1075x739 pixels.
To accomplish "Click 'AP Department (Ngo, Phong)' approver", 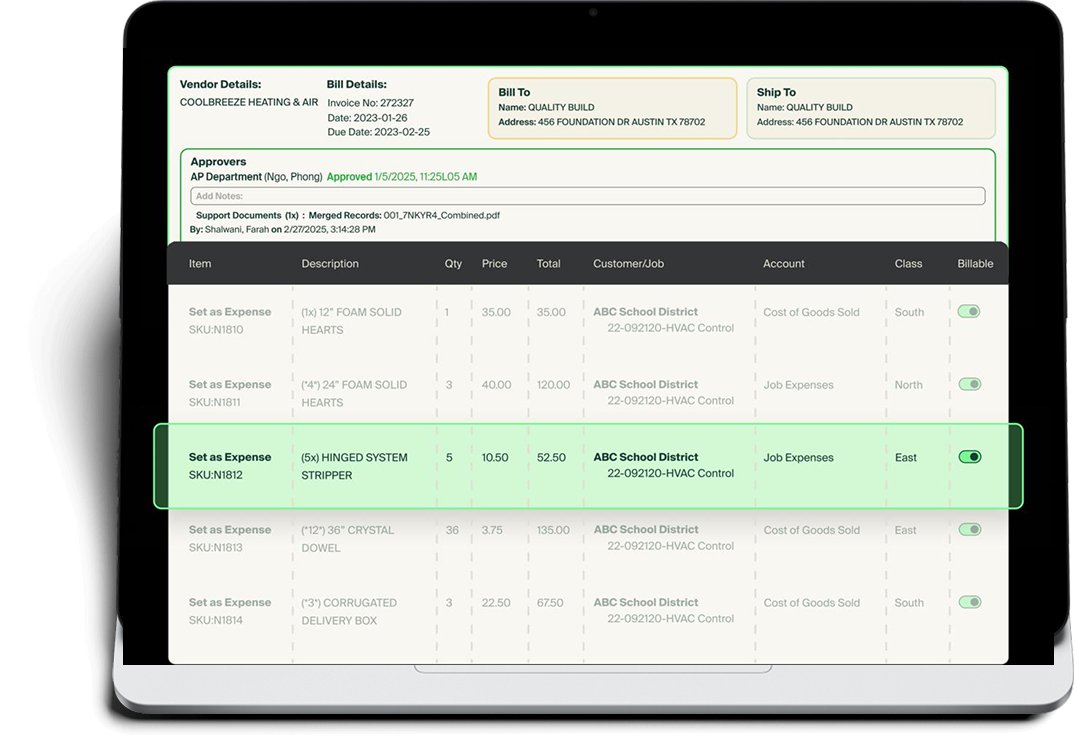I will point(256,177).
